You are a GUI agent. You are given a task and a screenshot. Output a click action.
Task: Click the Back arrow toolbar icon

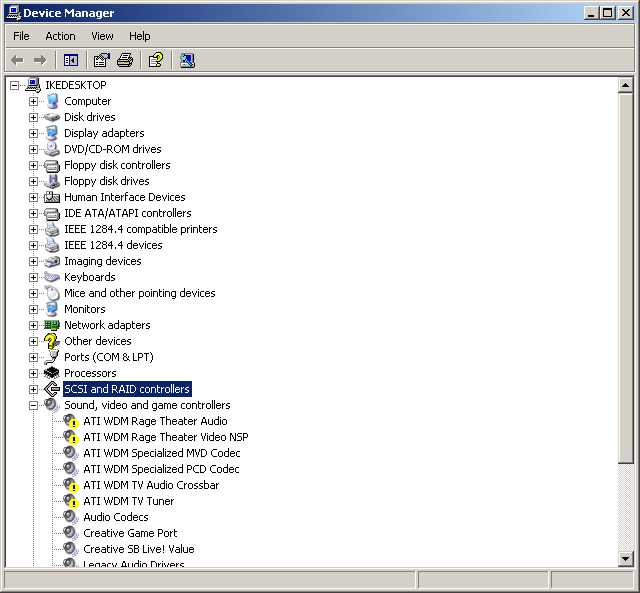(17, 60)
